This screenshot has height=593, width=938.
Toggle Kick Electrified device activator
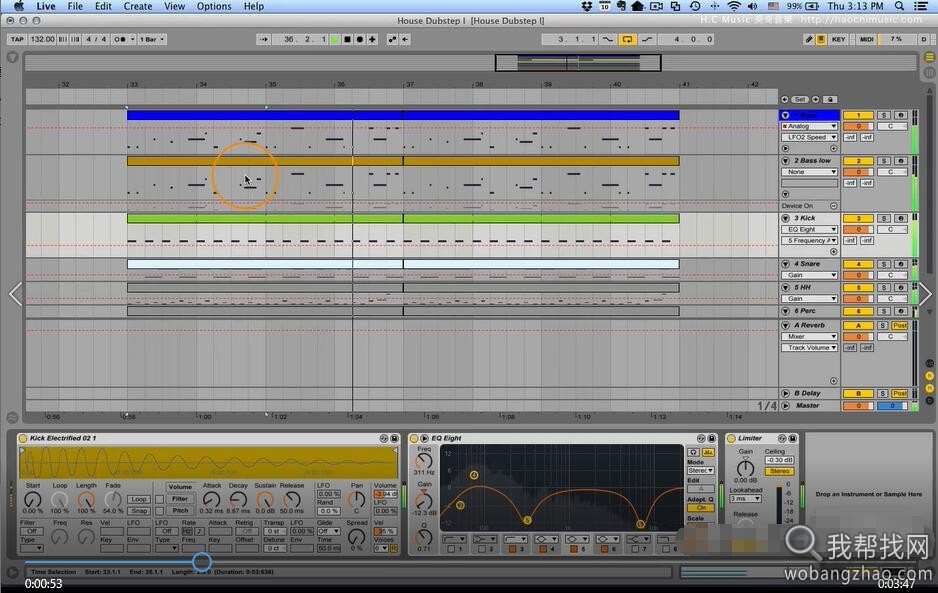[23, 439]
